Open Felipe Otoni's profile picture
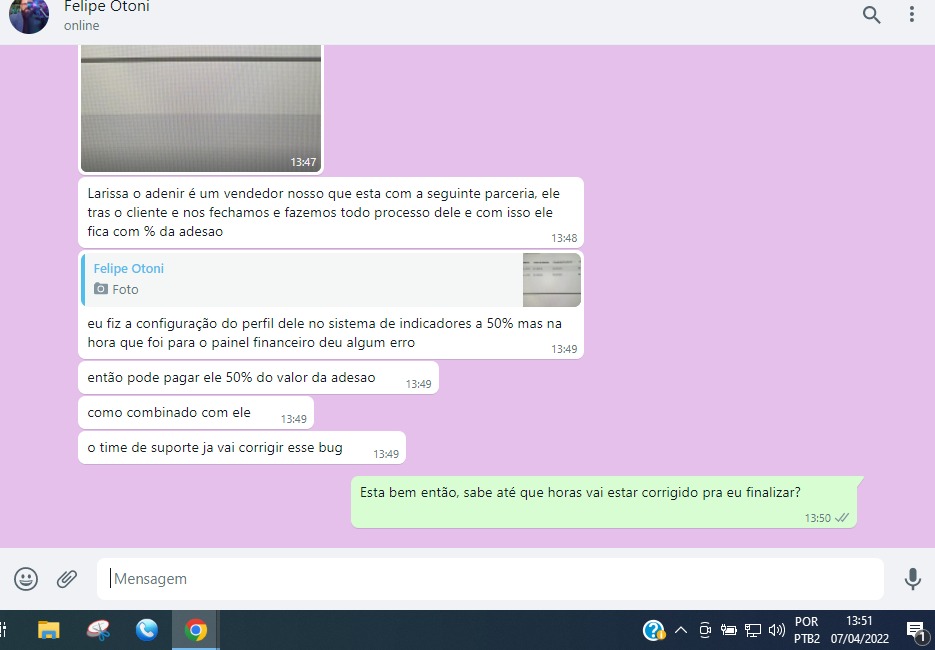 point(29,15)
